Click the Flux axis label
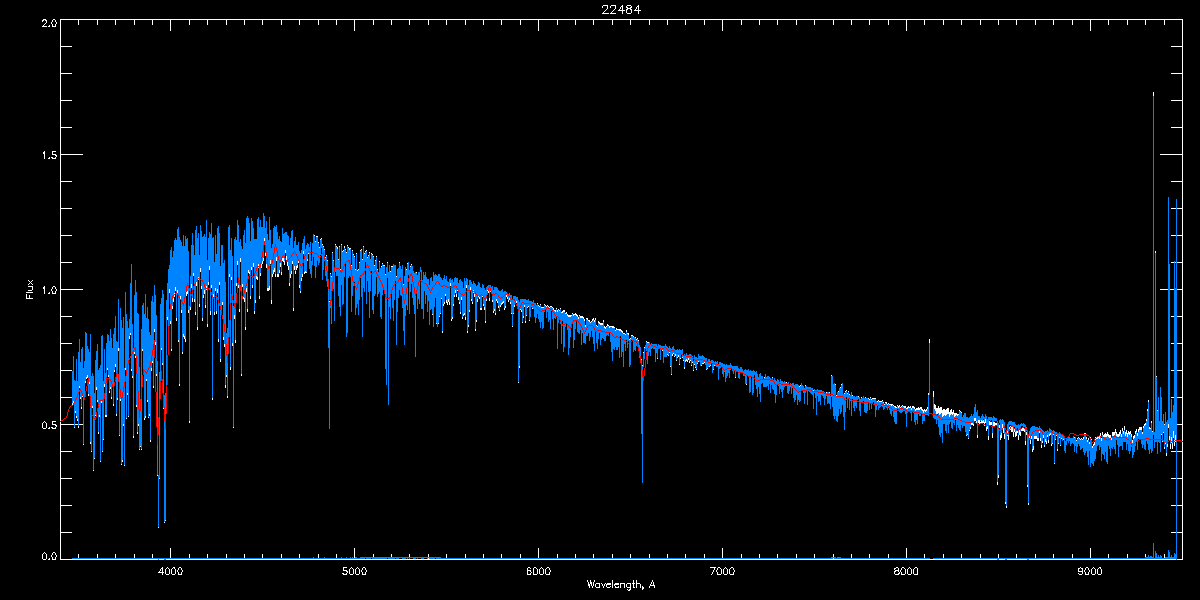 (29, 290)
